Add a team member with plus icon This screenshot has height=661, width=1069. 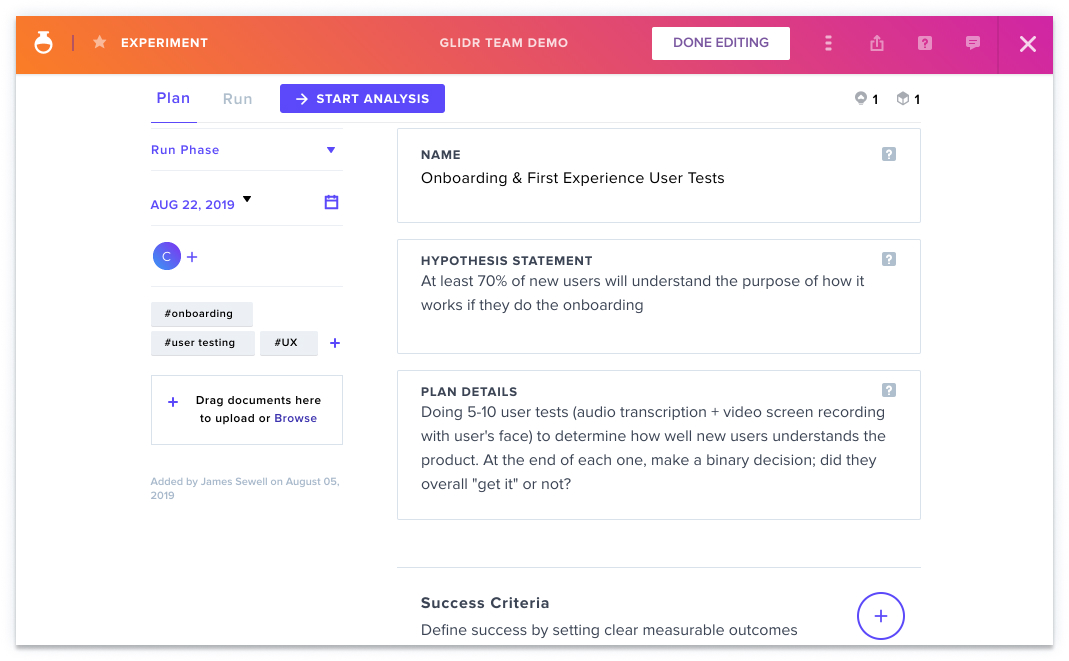coord(192,257)
